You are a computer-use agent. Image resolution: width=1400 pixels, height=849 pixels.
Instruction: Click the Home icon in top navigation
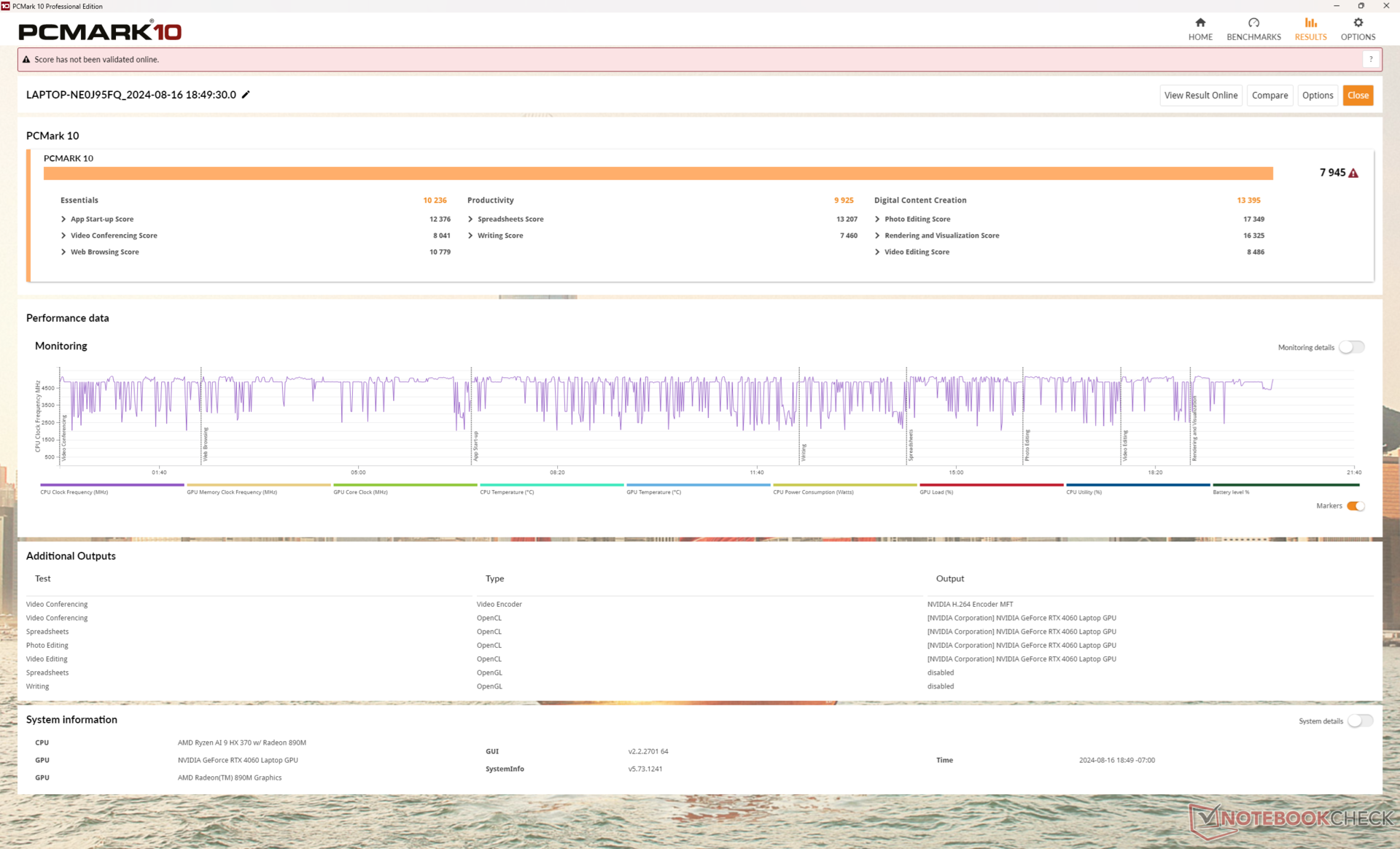[x=1200, y=23]
